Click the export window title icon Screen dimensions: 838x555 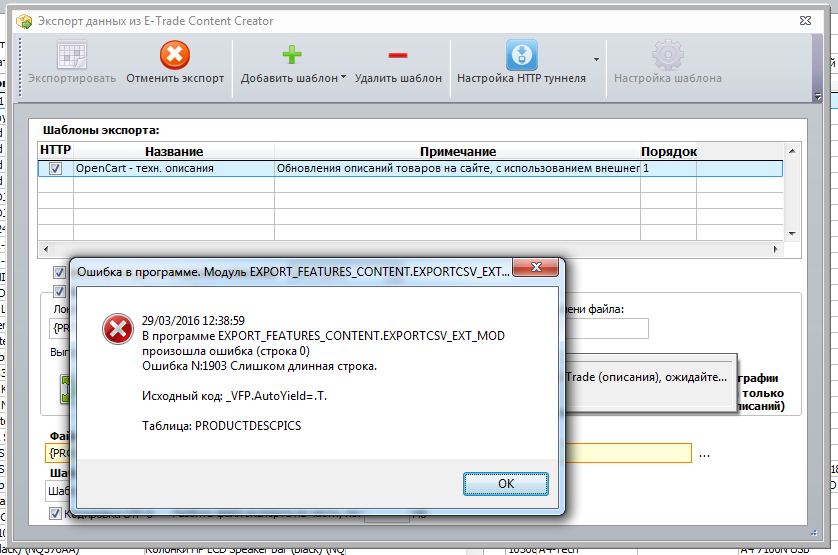click(x=24, y=21)
